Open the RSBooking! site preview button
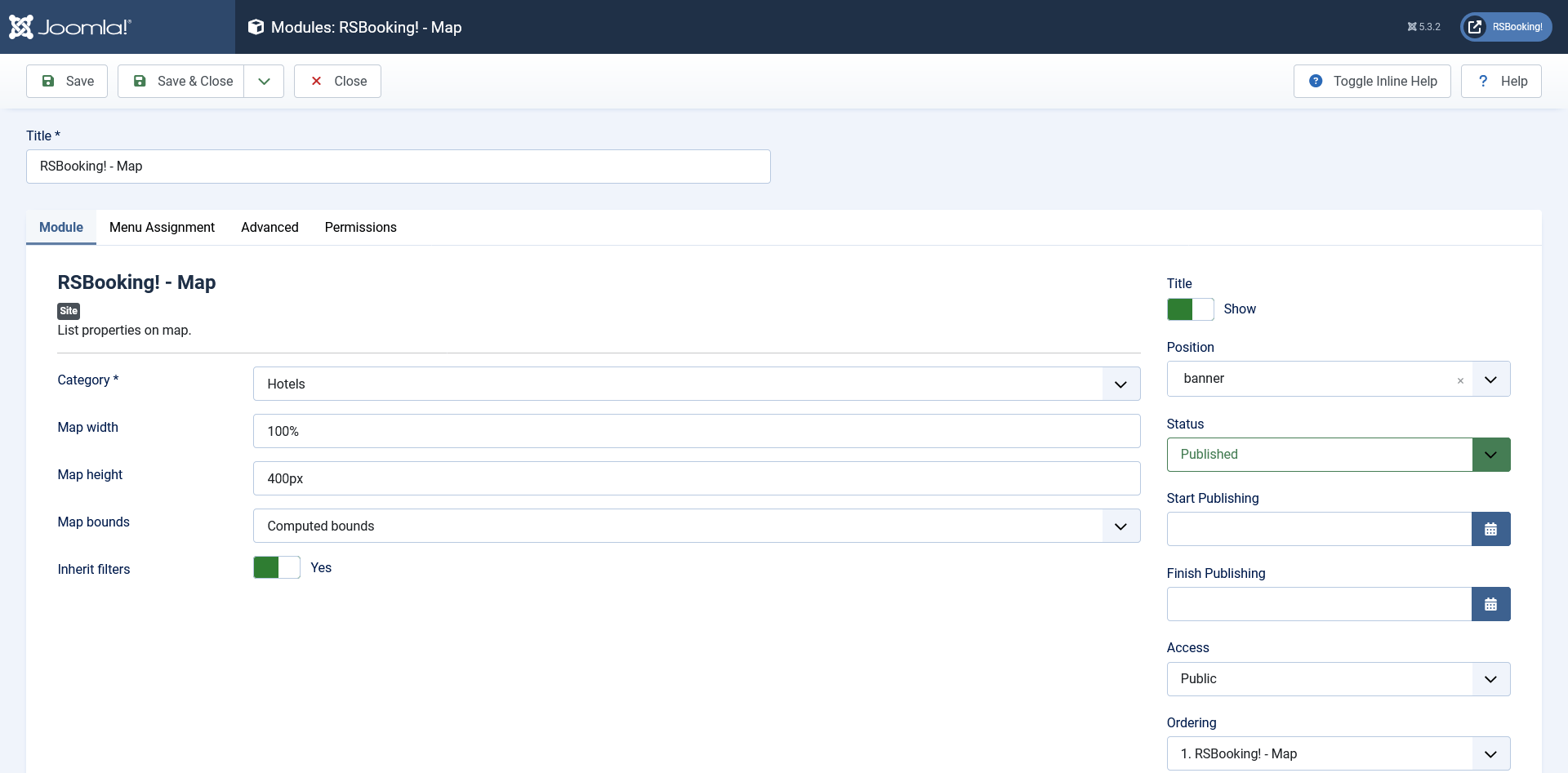This screenshot has height=773, width=1568. point(1506,27)
